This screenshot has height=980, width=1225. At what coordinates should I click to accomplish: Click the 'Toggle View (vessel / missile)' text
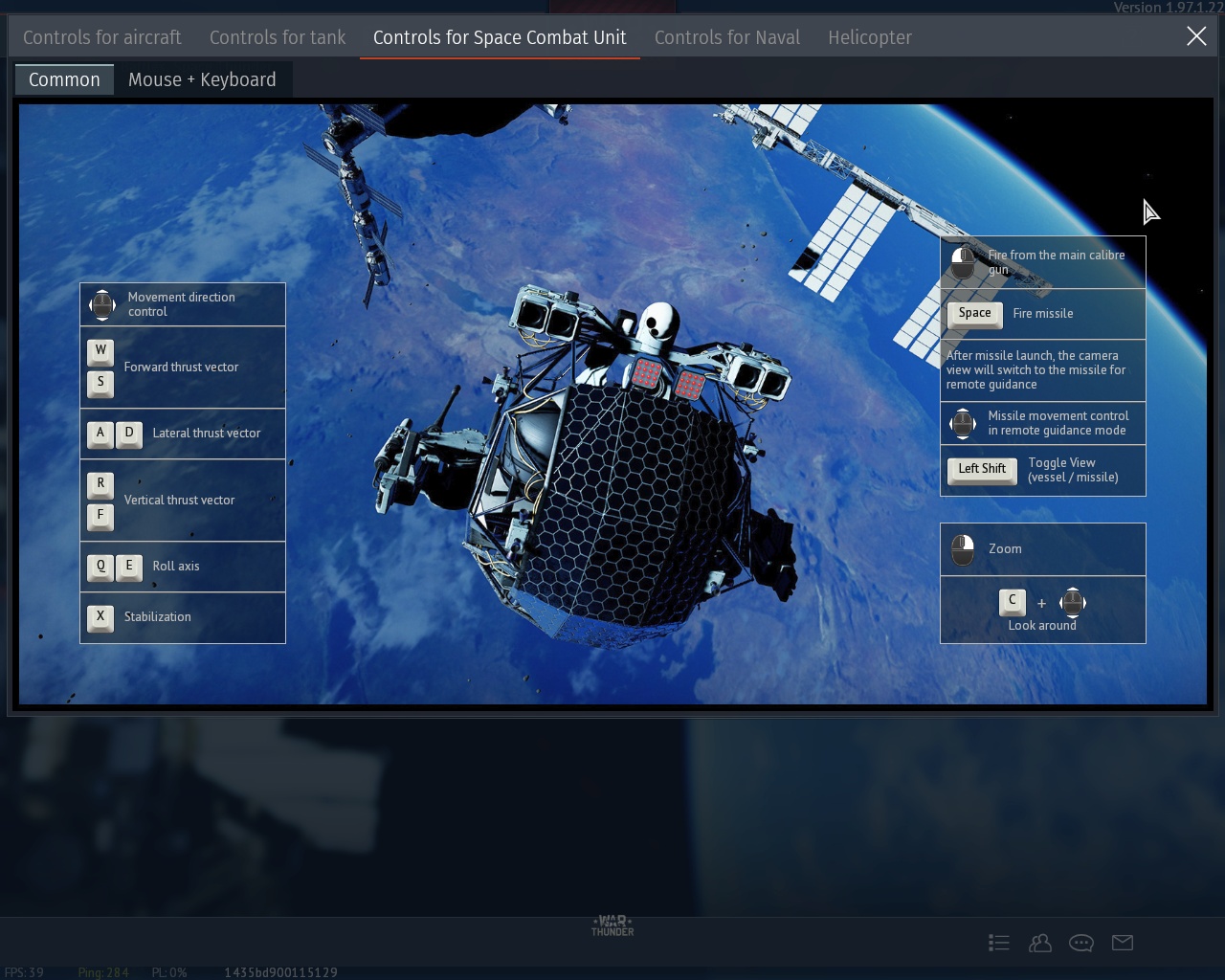(x=1073, y=470)
